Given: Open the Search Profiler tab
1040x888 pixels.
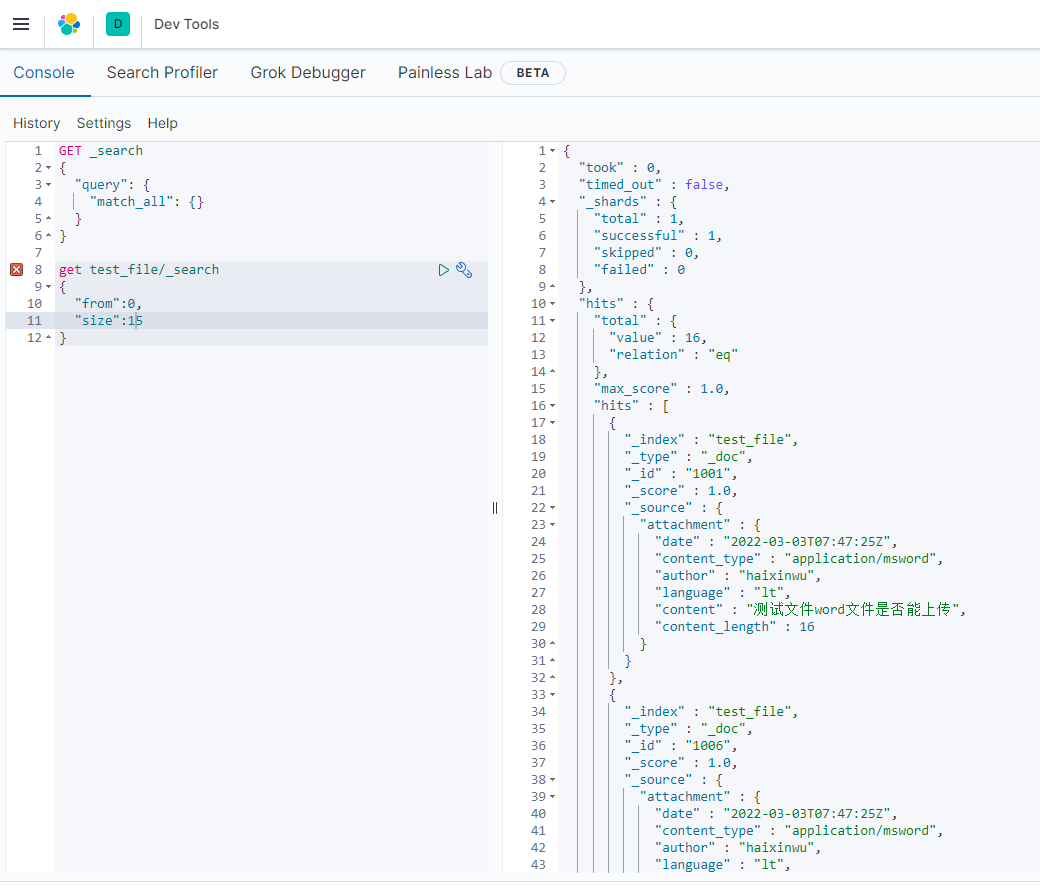Looking at the screenshot, I should 162,72.
